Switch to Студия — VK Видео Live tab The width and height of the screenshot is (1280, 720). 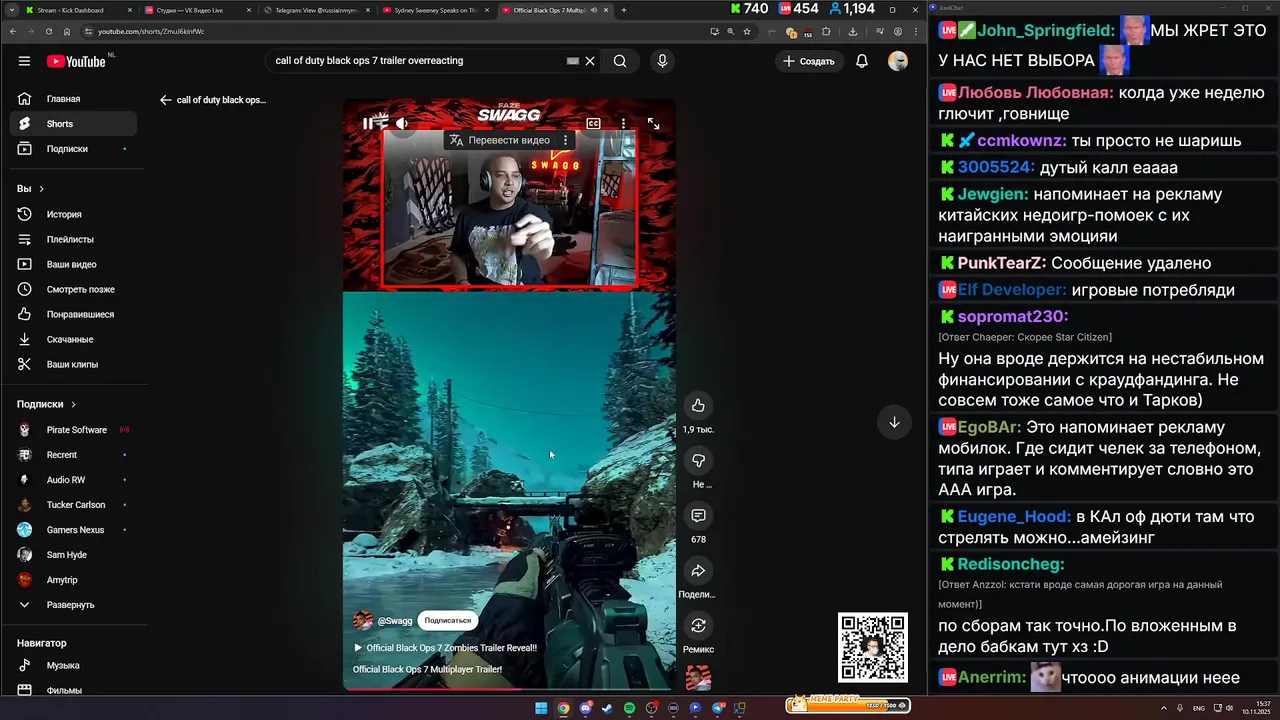(196, 10)
